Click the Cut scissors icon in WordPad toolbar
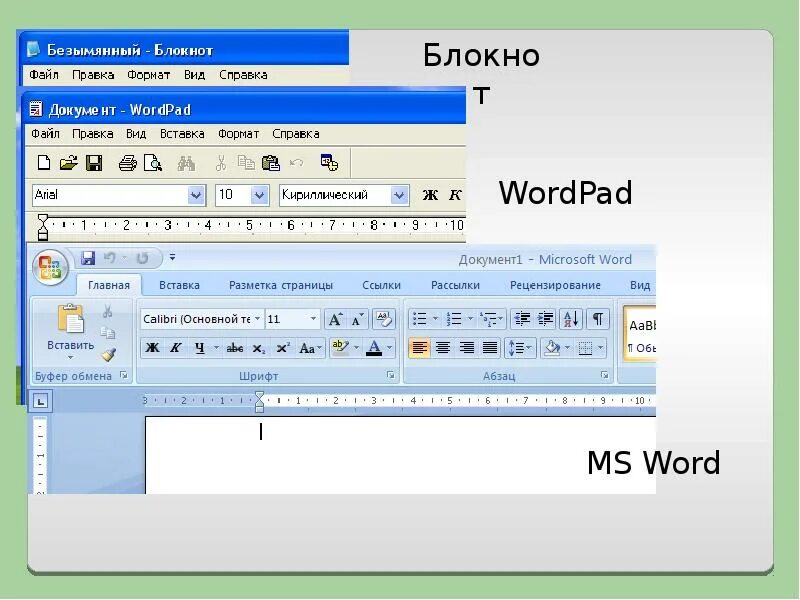 (220, 163)
